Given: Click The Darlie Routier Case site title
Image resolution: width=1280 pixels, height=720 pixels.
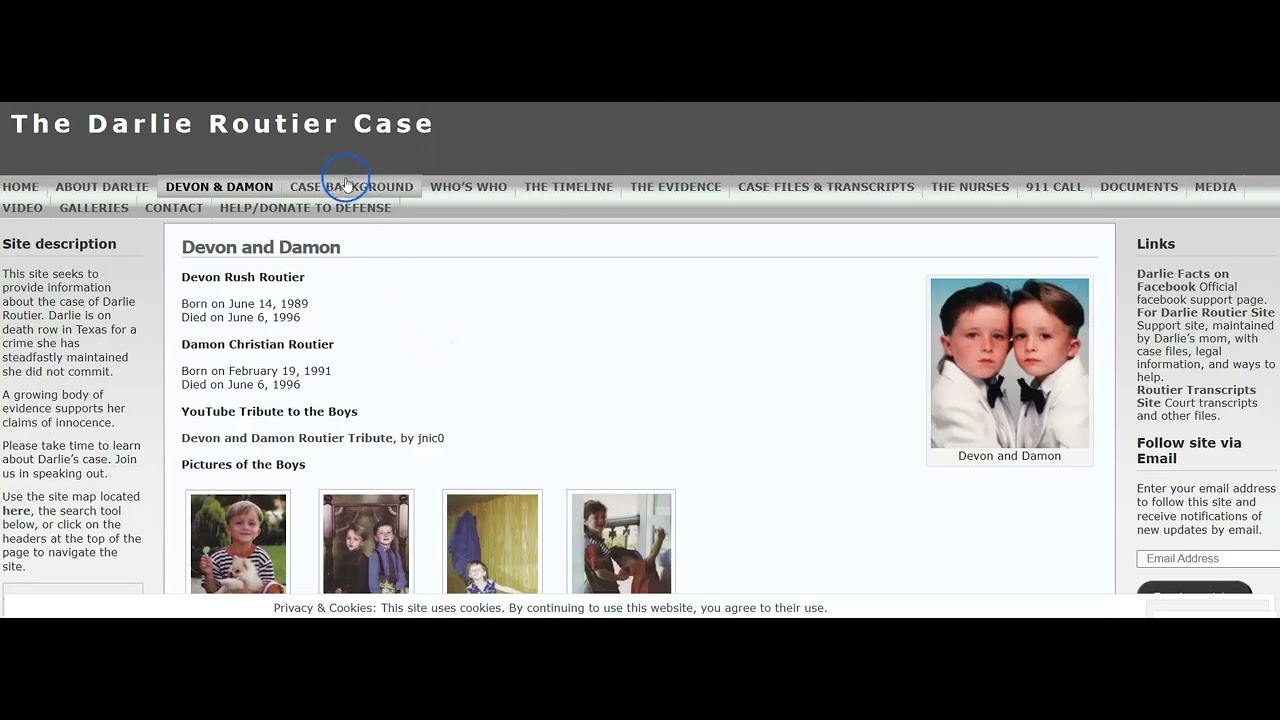Looking at the screenshot, I should [222, 124].
